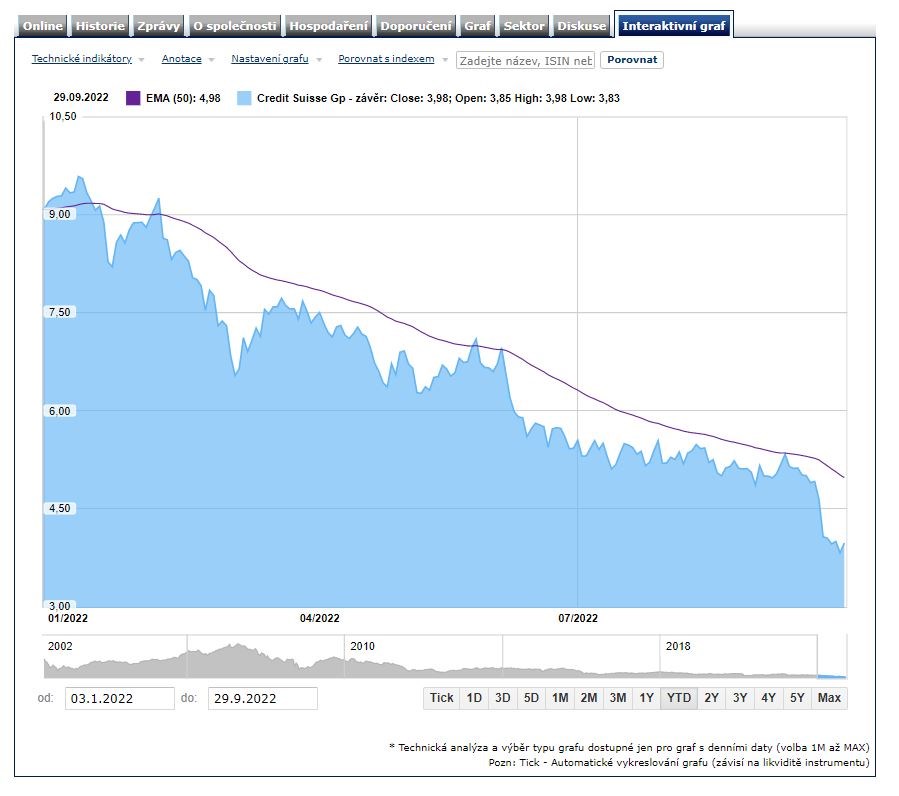Open the Technické indikátory dropdown
Screen dimensions: 899x796
click(x=82, y=59)
